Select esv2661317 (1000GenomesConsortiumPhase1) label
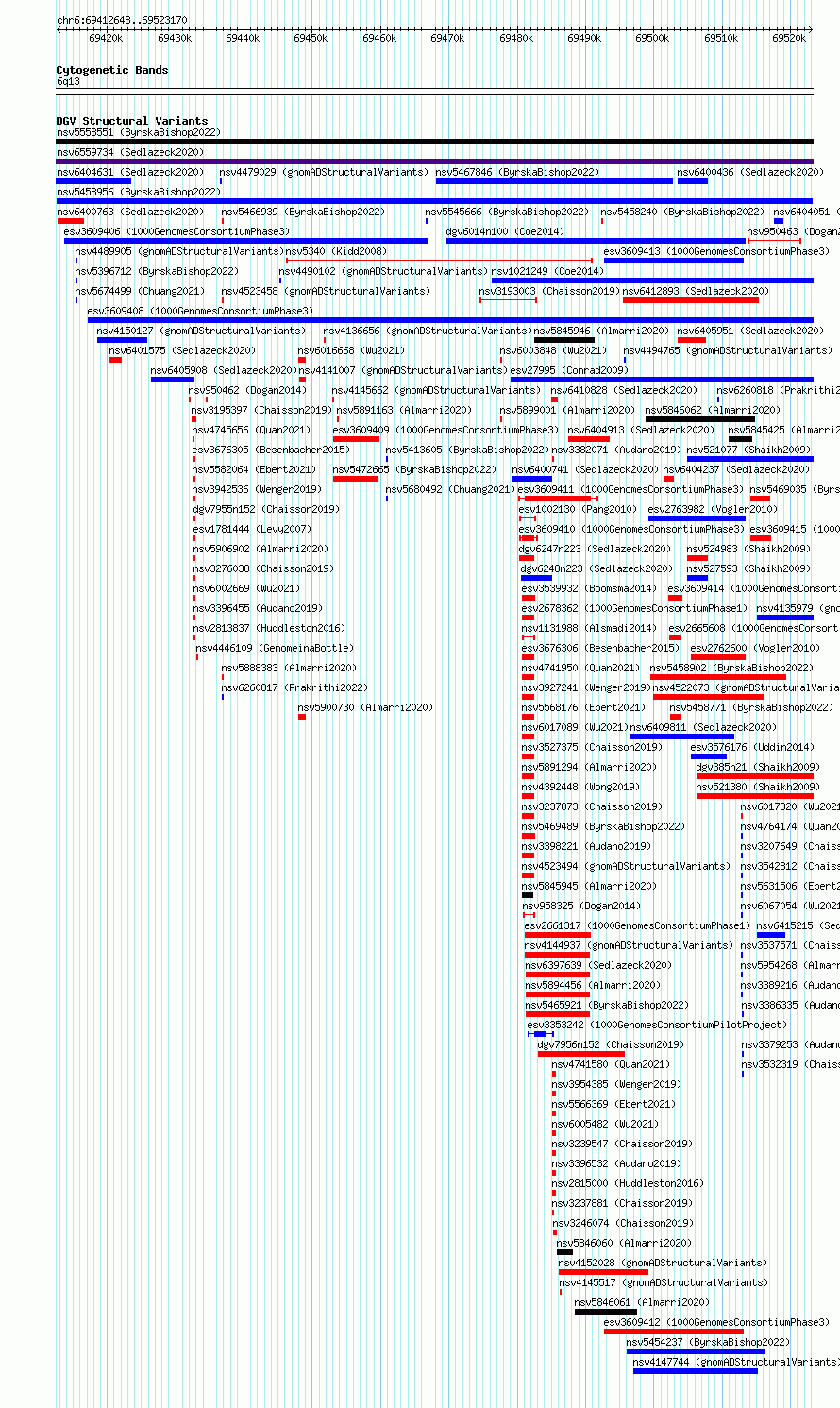 [x=637, y=926]
